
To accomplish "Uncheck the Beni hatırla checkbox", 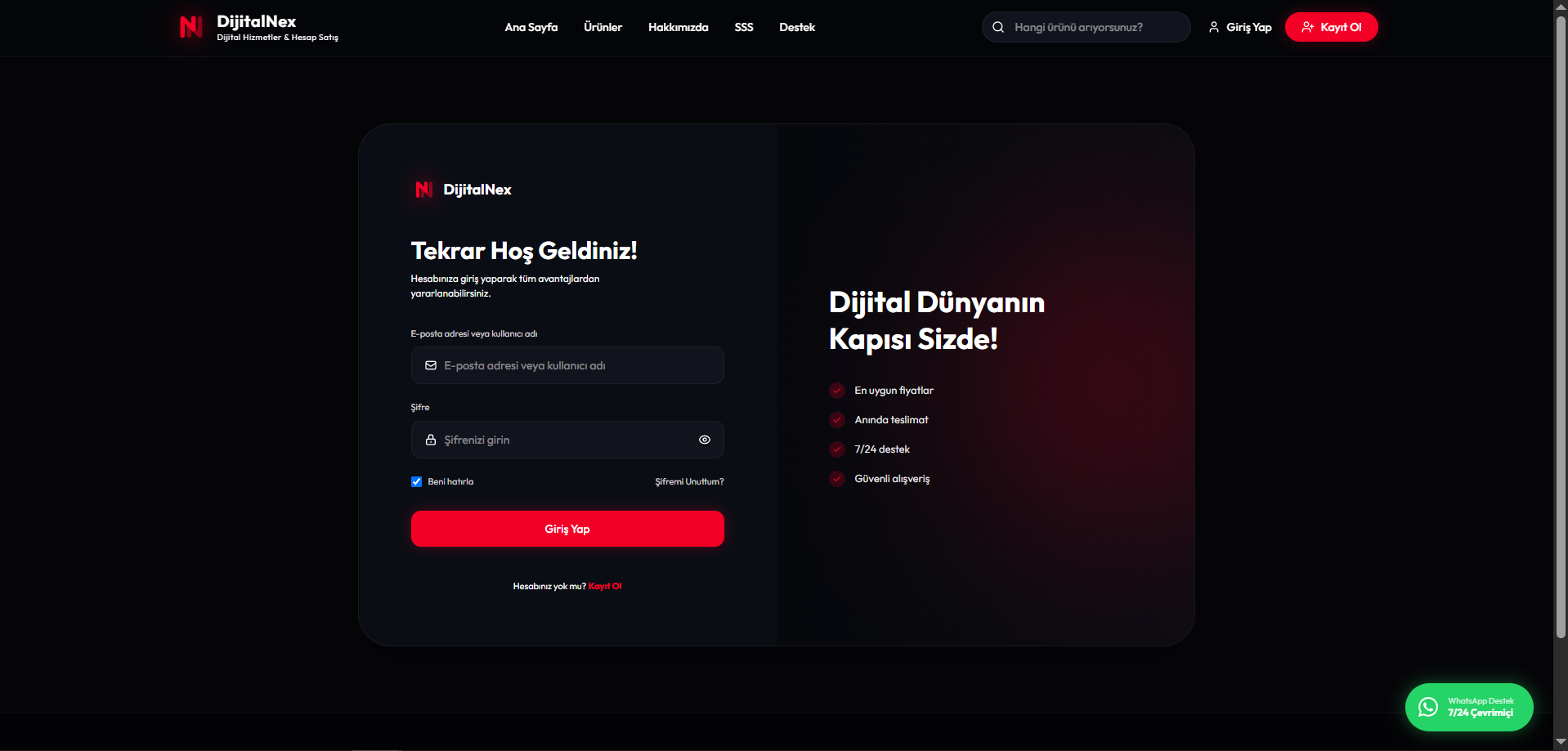I will pyautogui.click(x=416, y=481).
